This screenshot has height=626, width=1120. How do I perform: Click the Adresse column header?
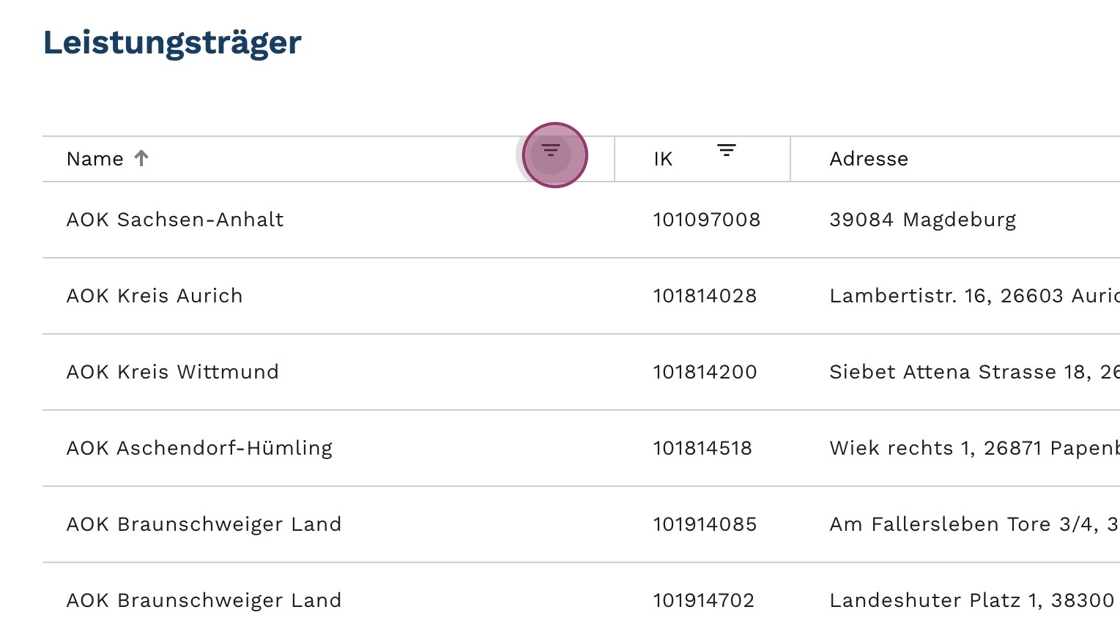pyautogui.click(x=868, y=159)
